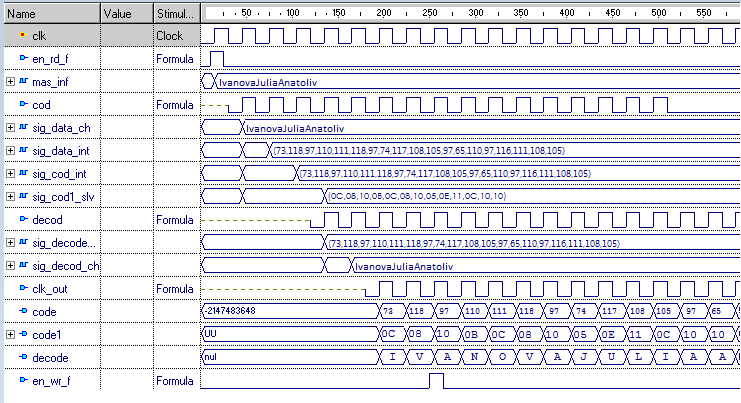The image size is (741, 403).
Task: Select the en_wr_f signal name
Action: point(51,381)
